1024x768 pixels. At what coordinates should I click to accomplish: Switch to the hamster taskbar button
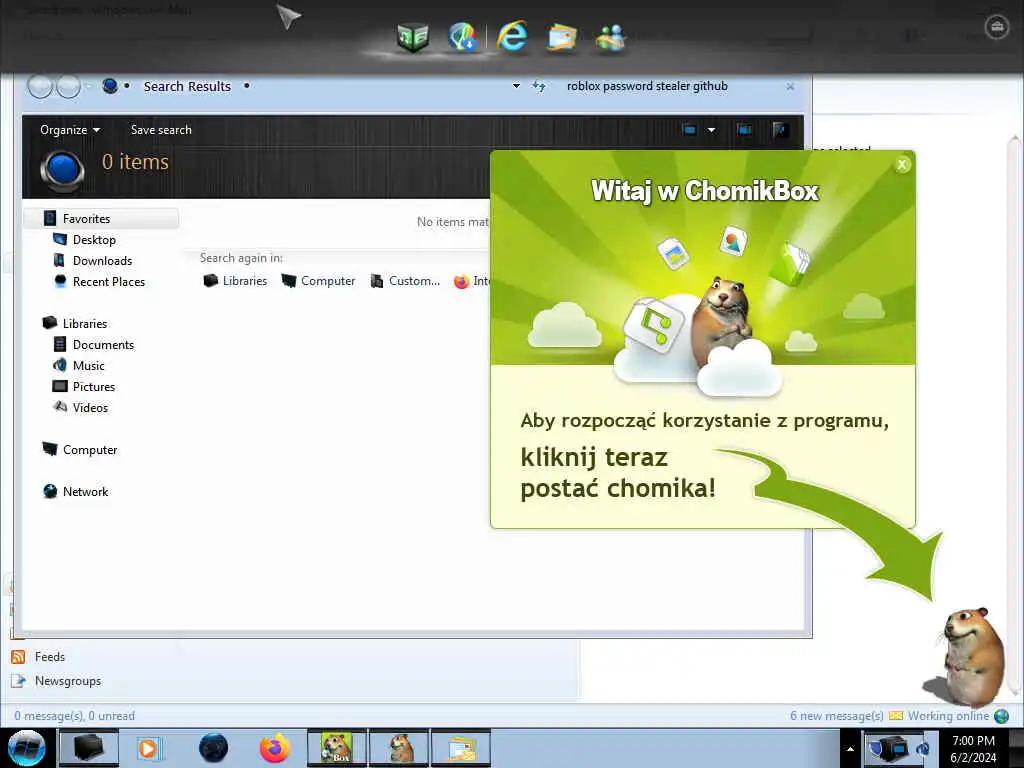[400, 748]
